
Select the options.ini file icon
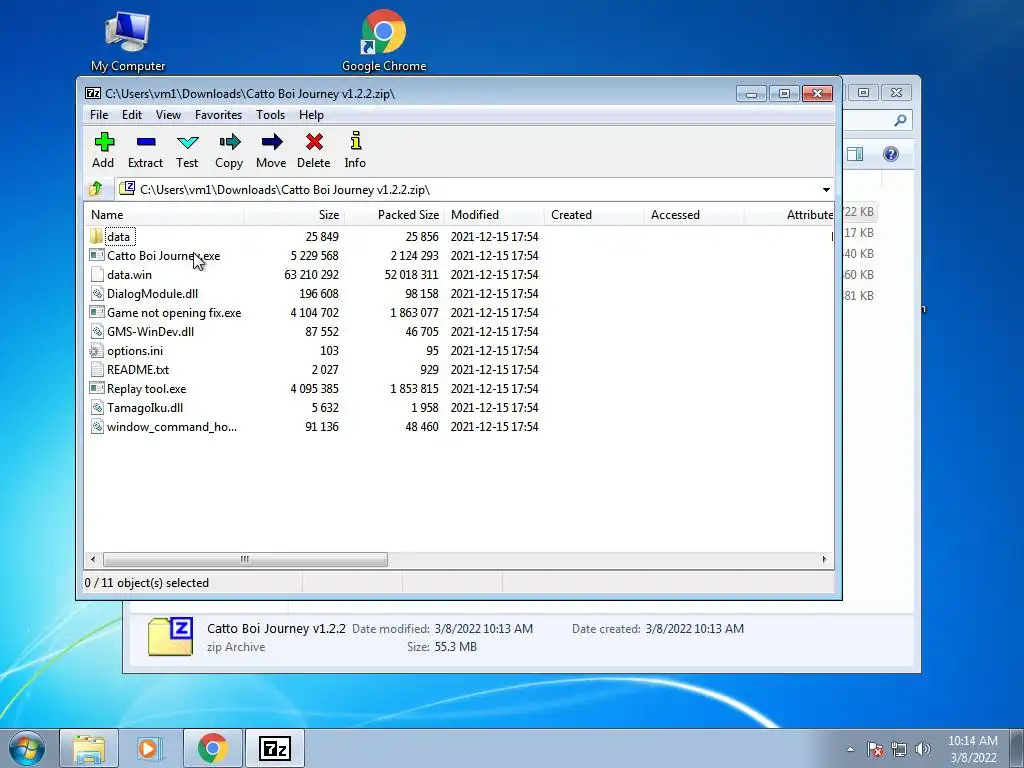point(97,351)
